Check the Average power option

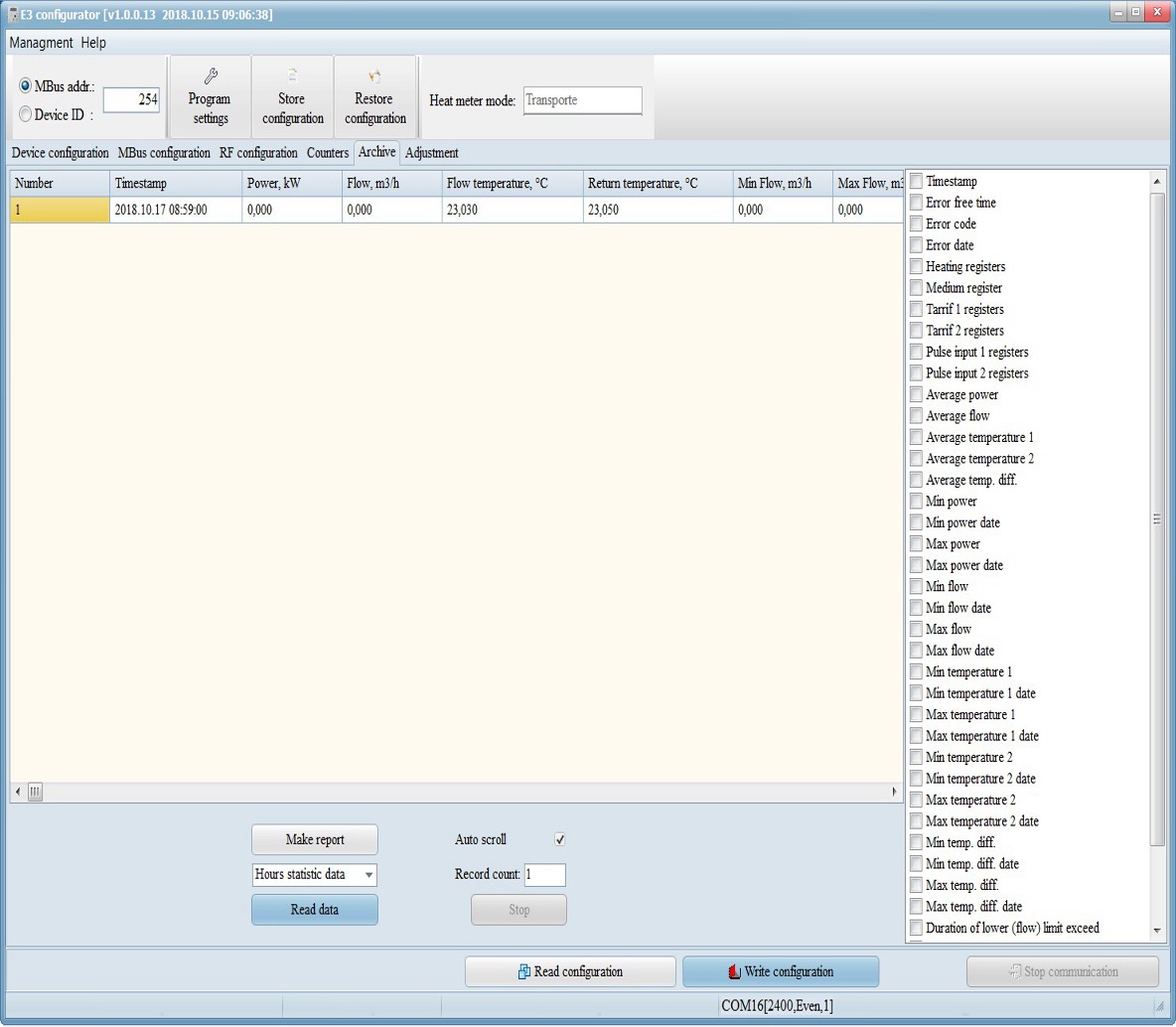(916, 395)
